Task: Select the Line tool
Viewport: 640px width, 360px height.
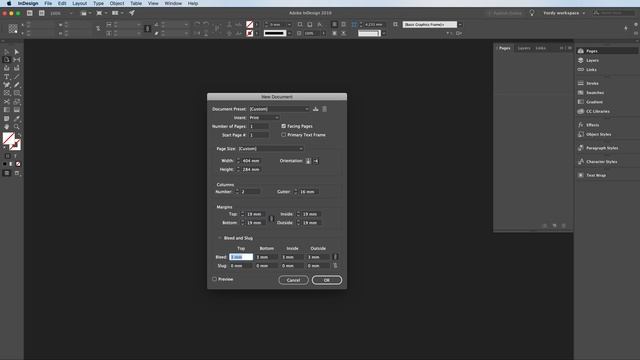Action: click(16, 77)
